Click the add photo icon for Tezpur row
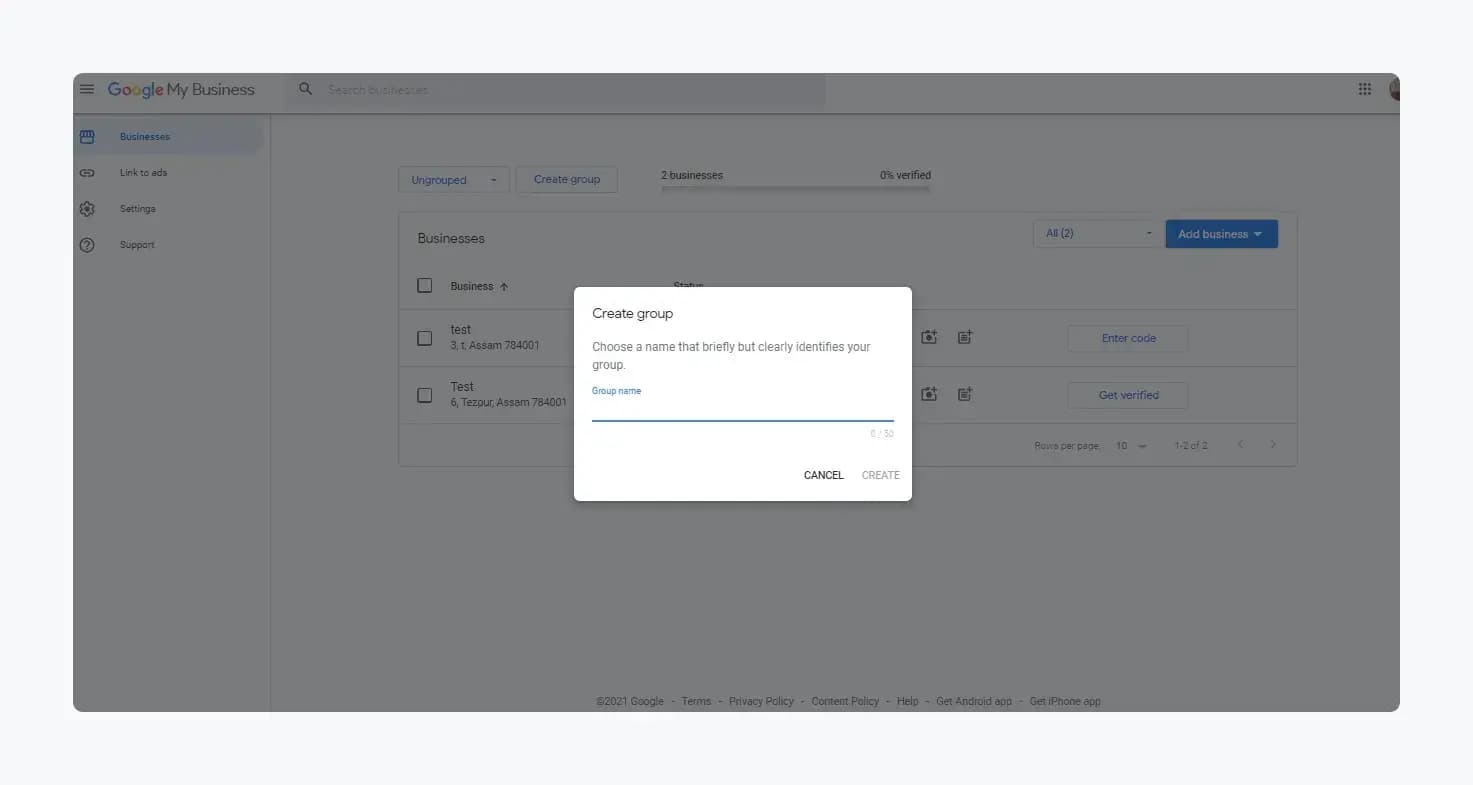 pos(929,395)
